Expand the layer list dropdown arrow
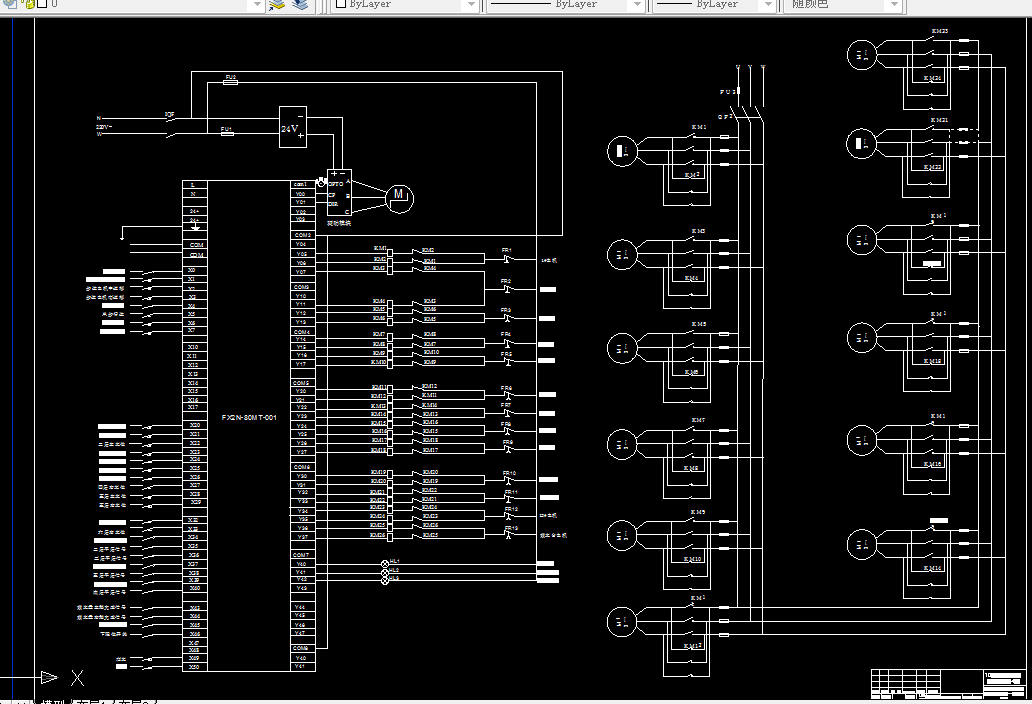 [257, 5]
